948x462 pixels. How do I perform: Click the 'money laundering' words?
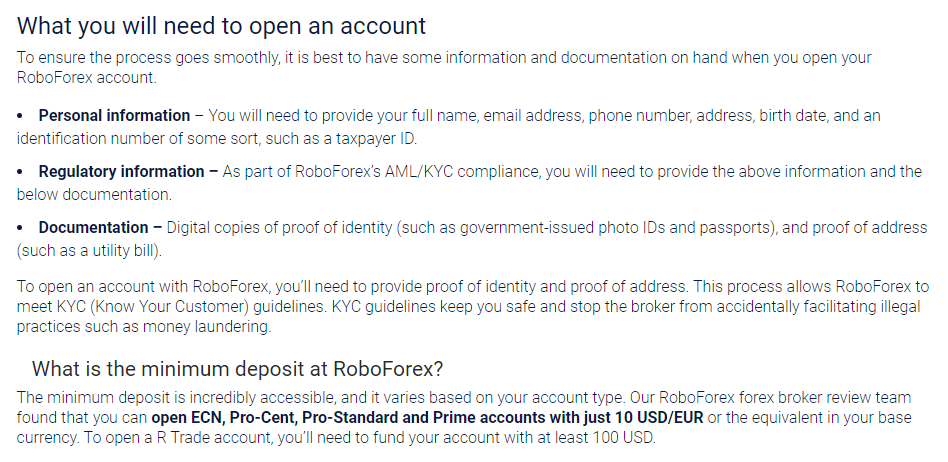[x=206, y=327]
